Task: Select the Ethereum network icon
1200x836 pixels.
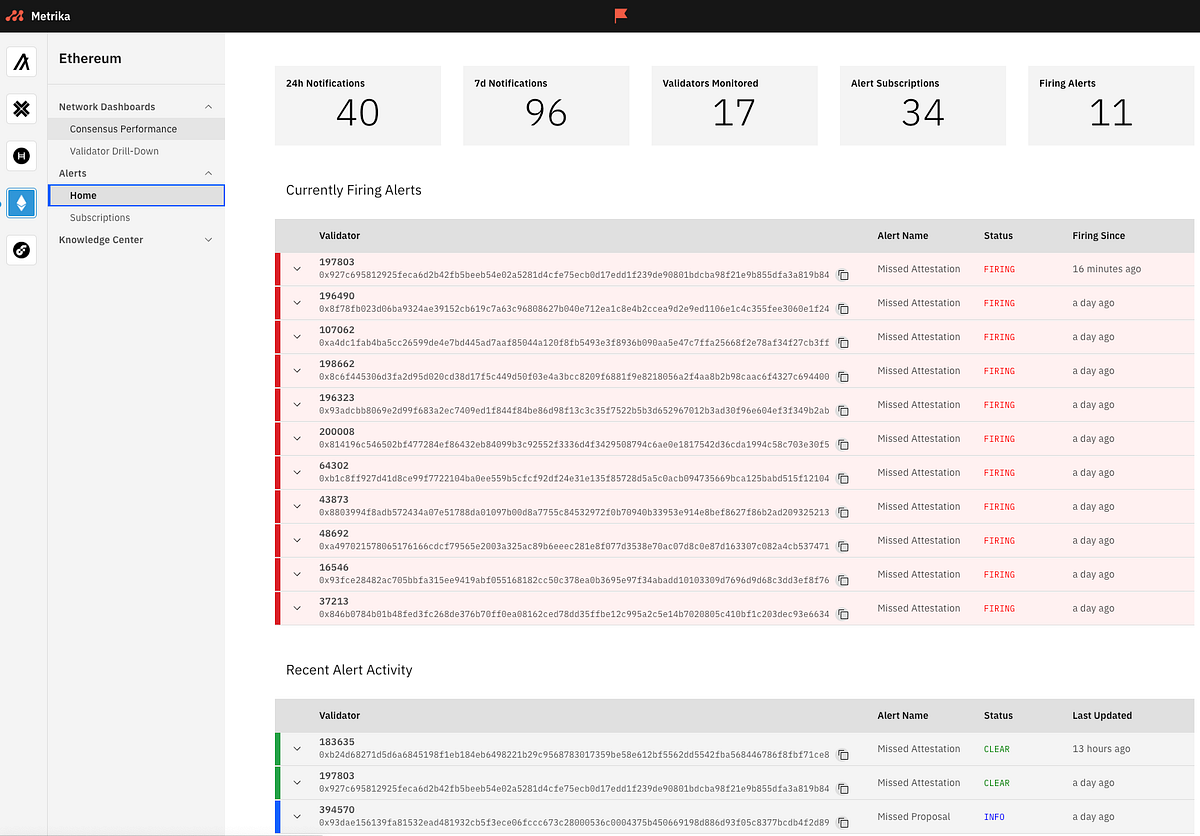Action: point(22,203)
